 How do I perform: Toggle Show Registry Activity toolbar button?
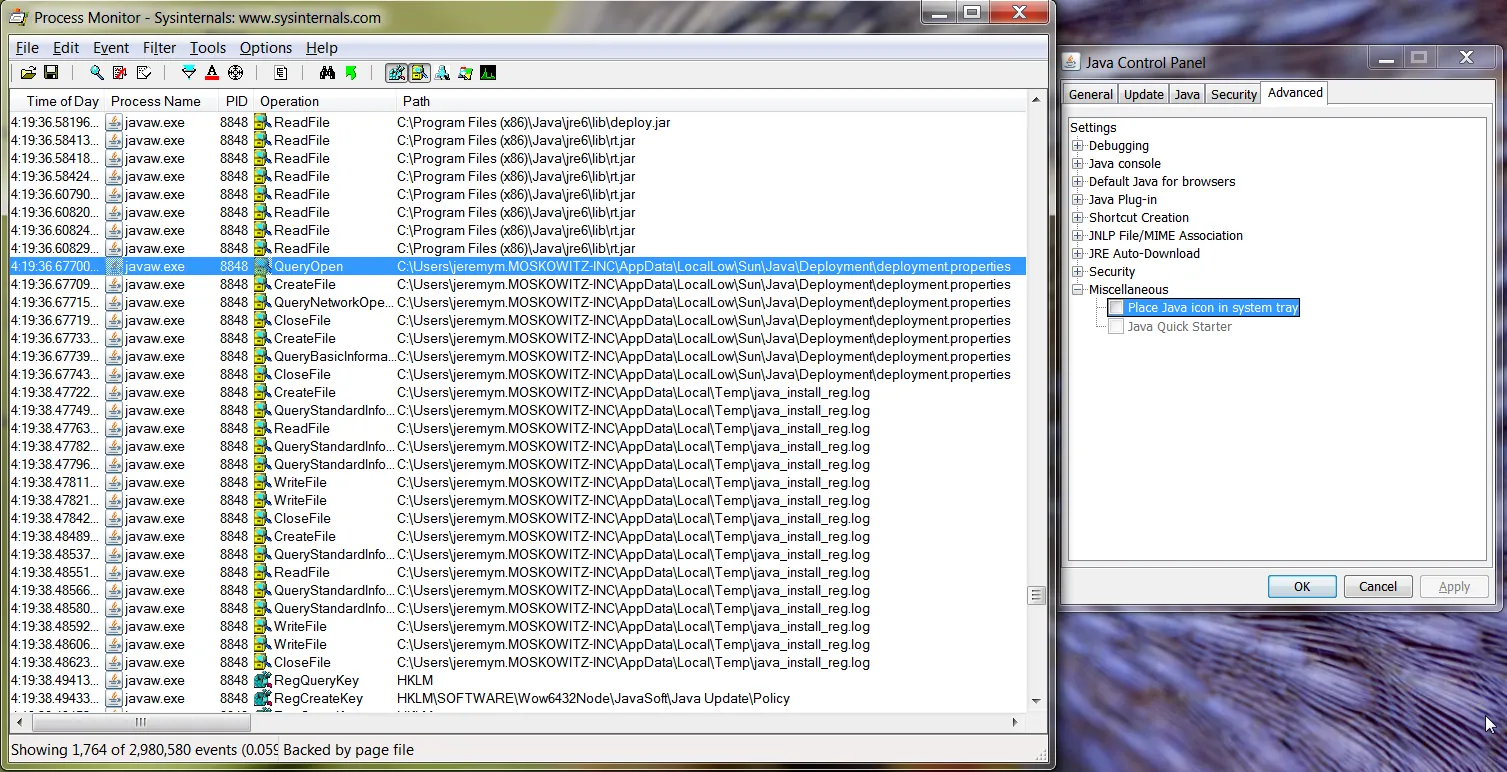tap(396, 73)
